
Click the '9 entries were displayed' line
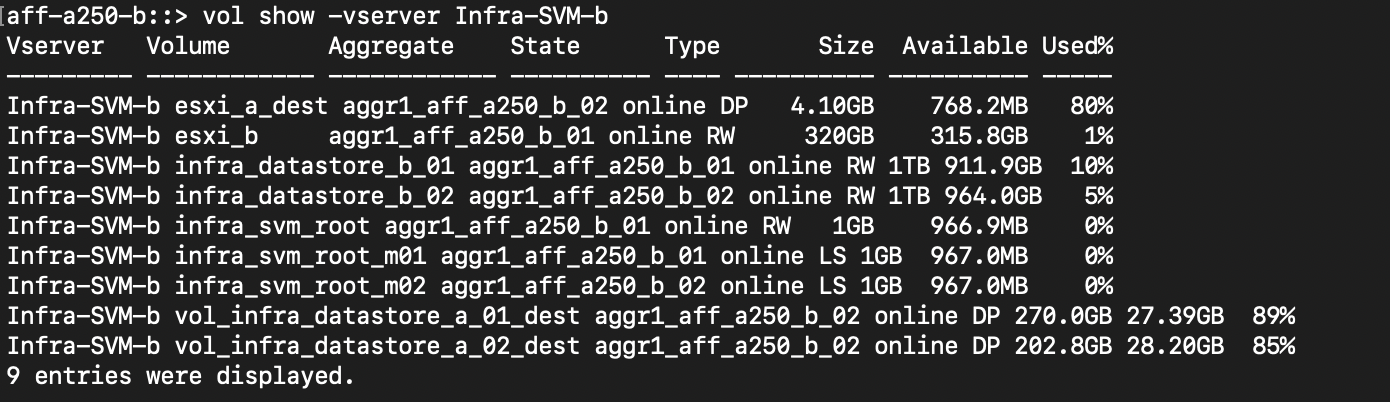[x=180, y=377]
